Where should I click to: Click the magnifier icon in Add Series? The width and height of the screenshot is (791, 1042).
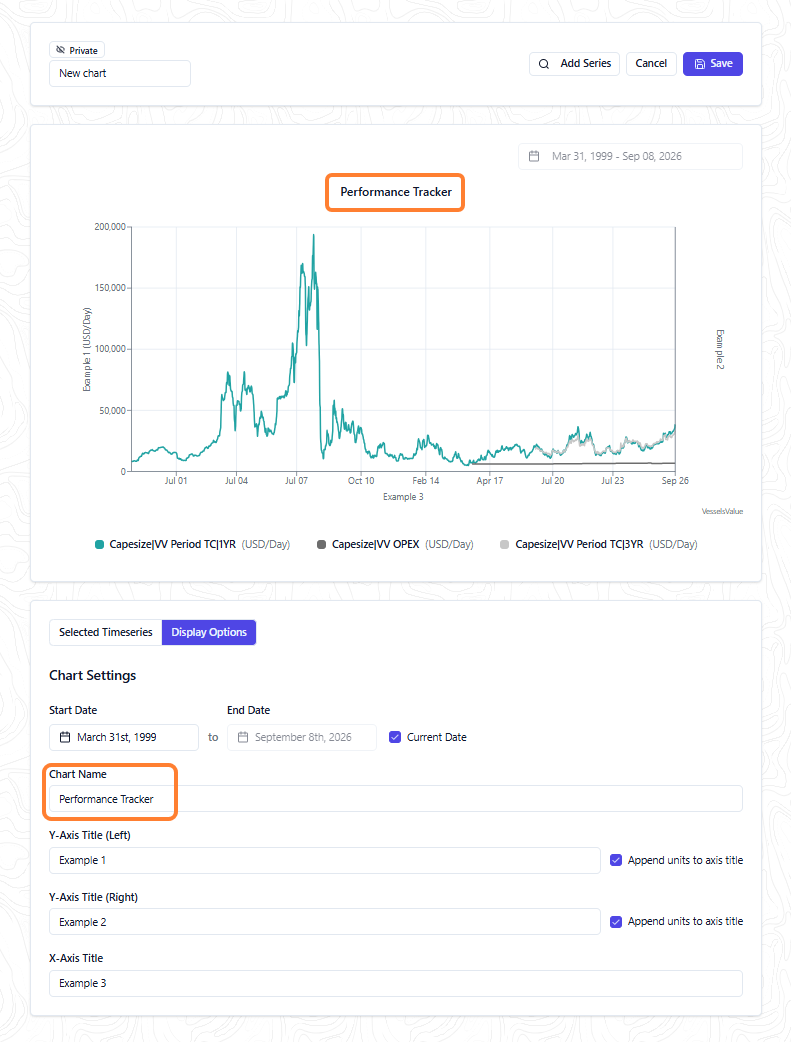pyautogui.click(x=544, y=64)
